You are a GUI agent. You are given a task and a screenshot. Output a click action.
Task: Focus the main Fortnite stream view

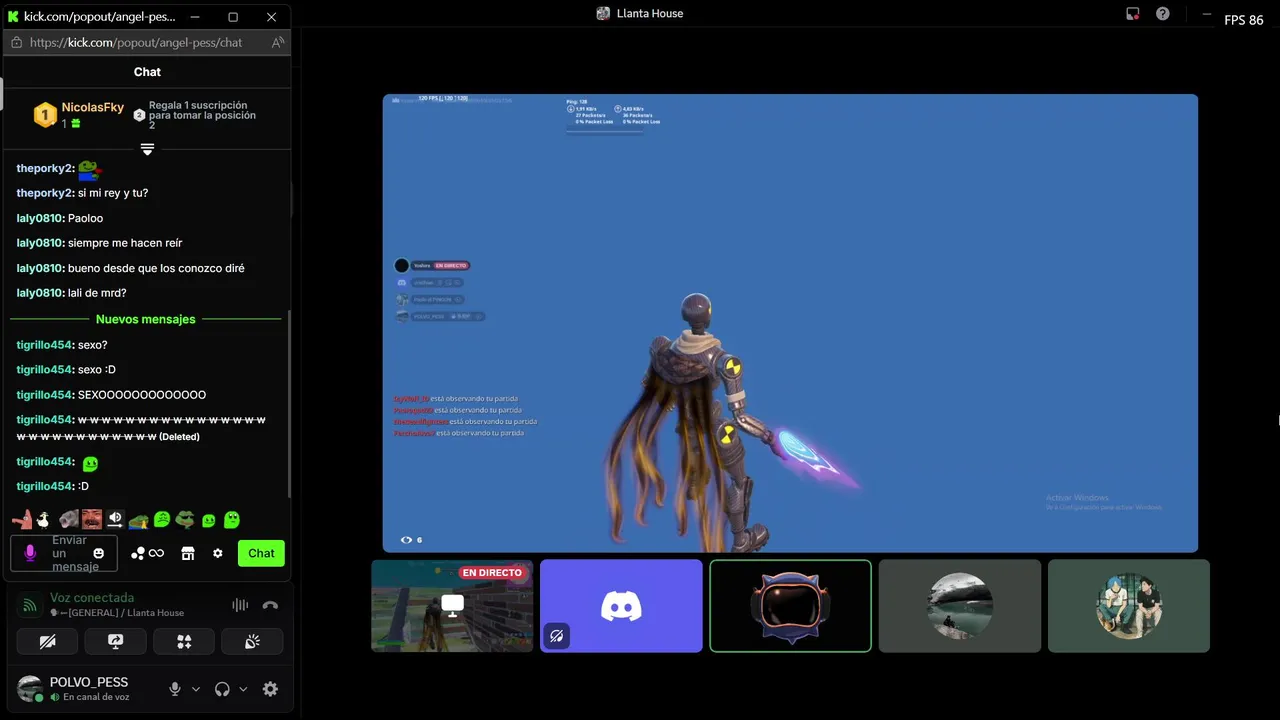click(x=790, y=323)
